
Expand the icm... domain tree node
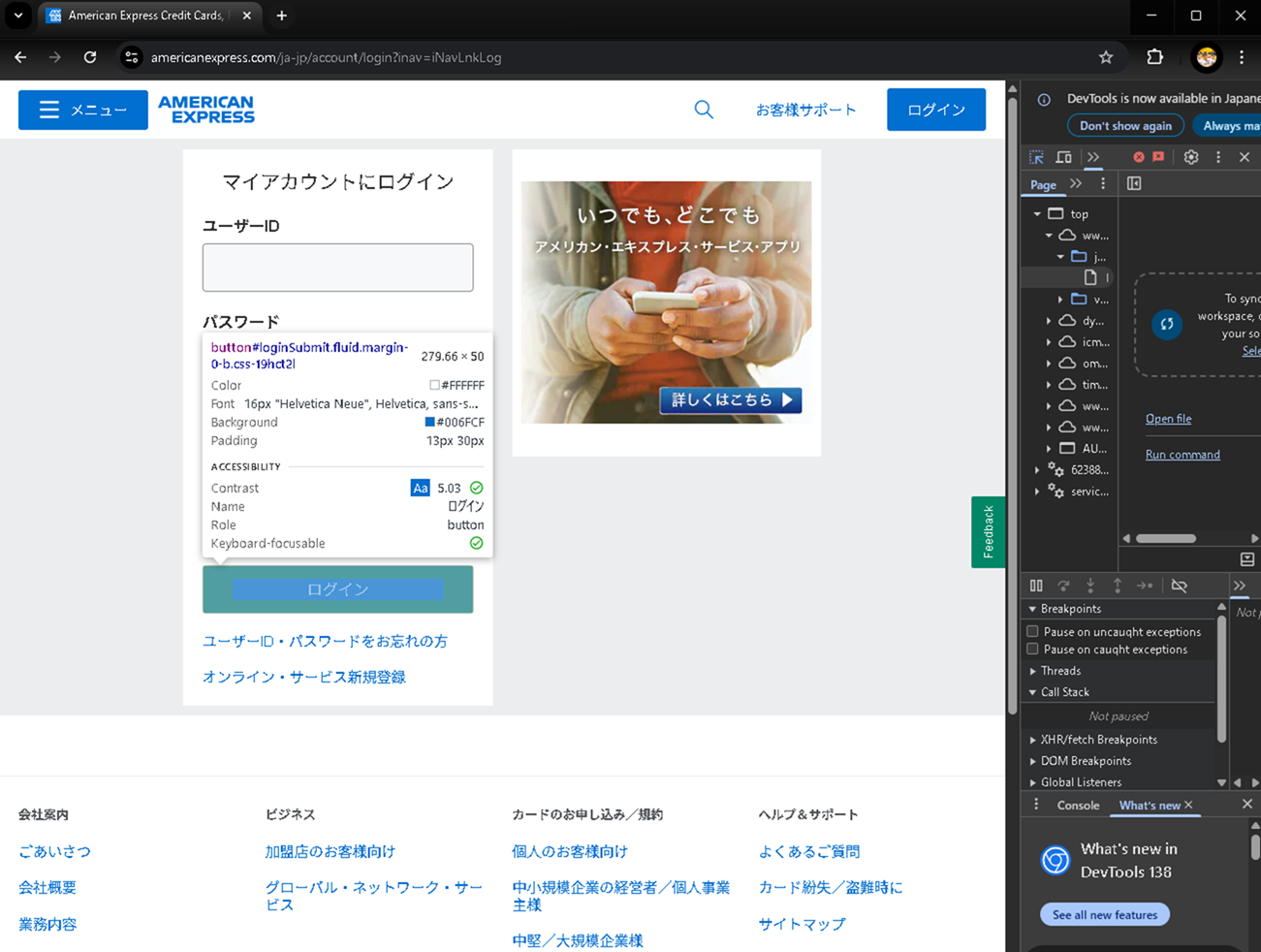coord(1049,342)
